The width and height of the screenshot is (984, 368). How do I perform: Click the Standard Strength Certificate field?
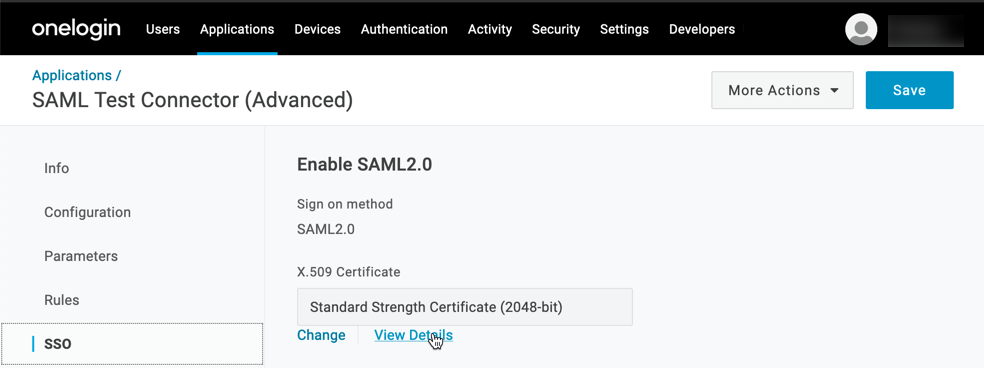(x=464, y=307)
